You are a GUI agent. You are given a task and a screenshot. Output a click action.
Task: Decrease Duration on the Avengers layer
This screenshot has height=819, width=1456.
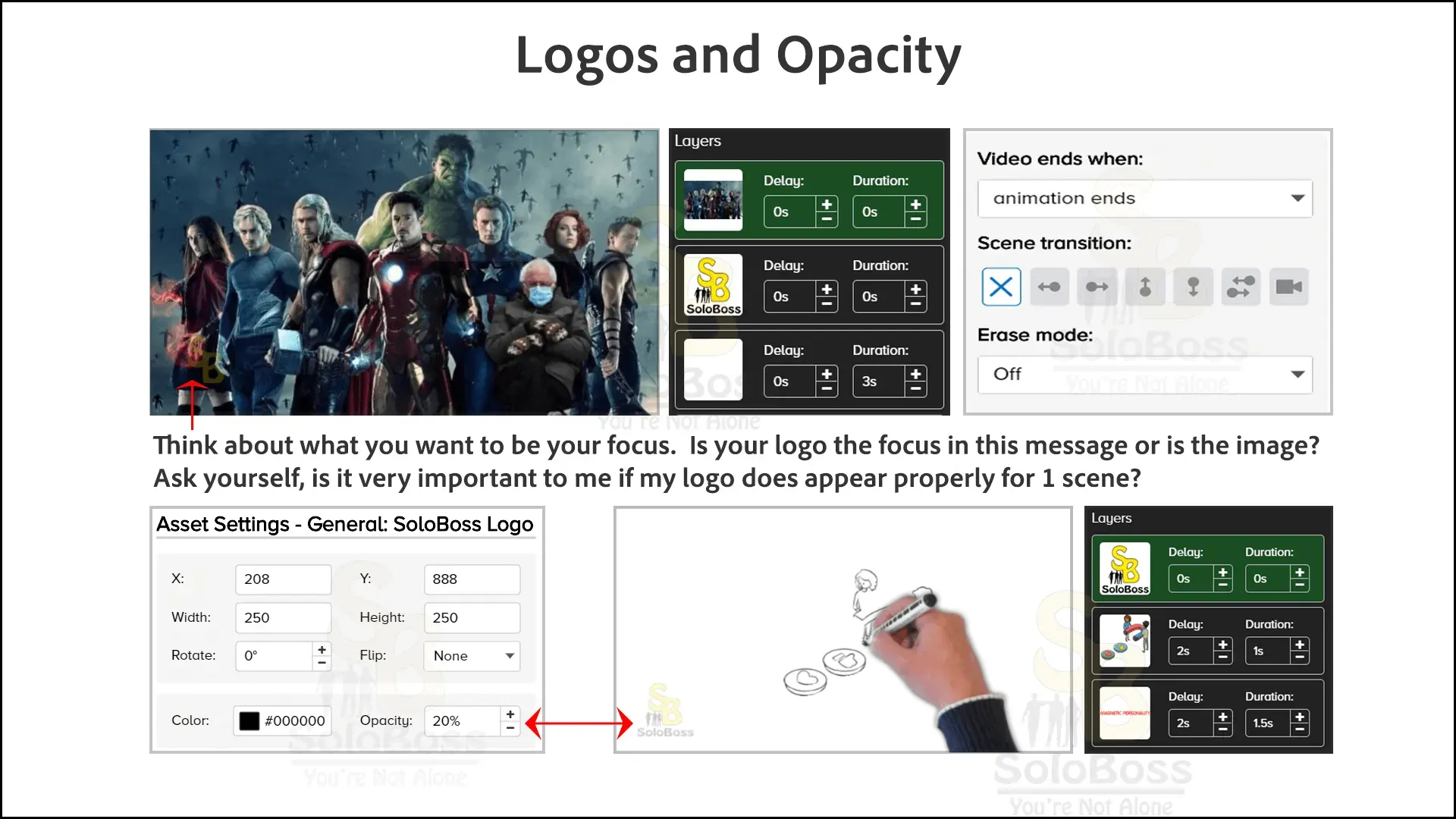coord(916,220)
